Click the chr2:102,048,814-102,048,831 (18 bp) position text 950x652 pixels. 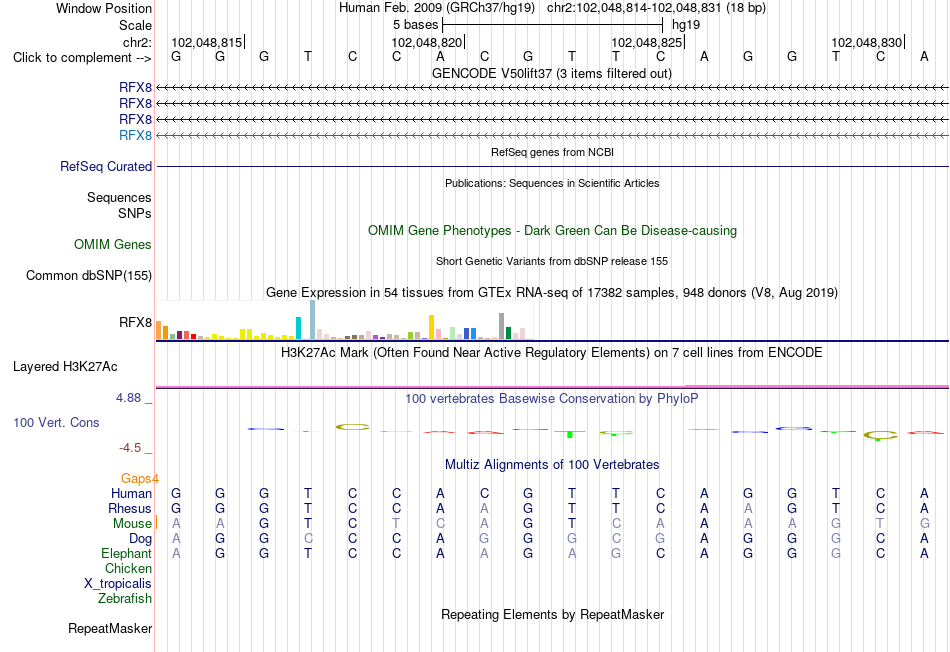656,8
